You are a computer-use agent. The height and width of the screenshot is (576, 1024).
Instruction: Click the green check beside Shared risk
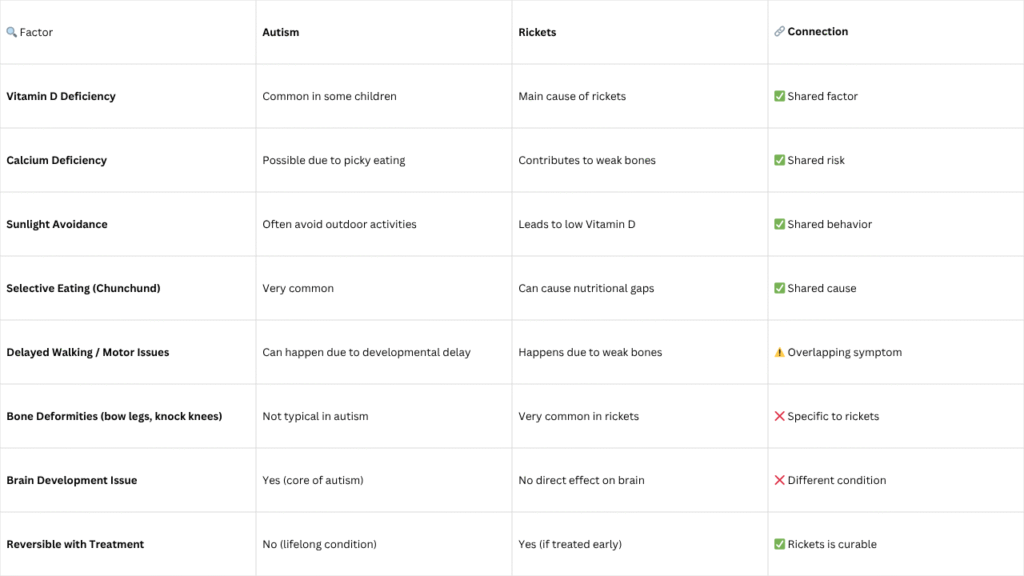pos(779,160)
